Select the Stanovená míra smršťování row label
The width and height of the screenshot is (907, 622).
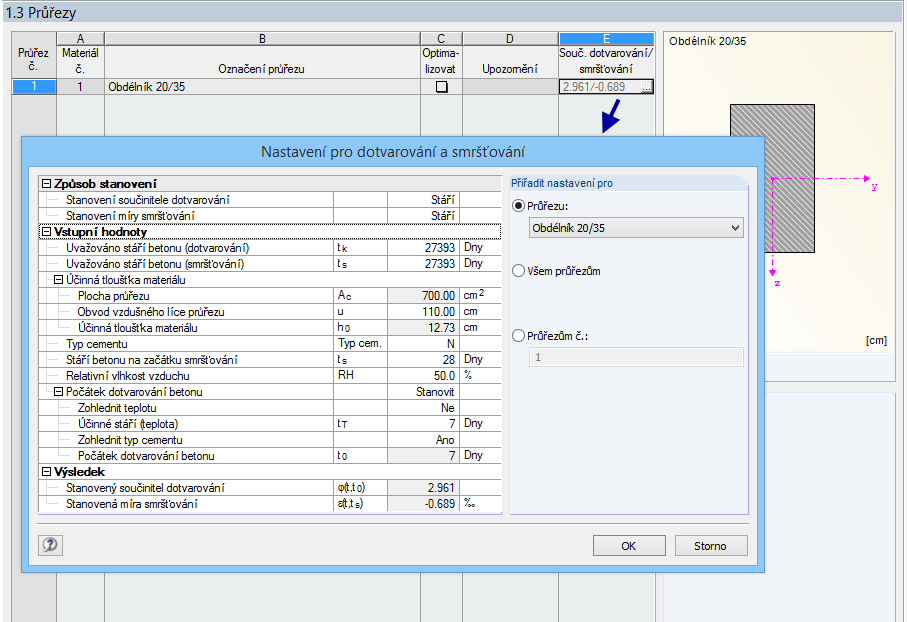click(132, 504)
